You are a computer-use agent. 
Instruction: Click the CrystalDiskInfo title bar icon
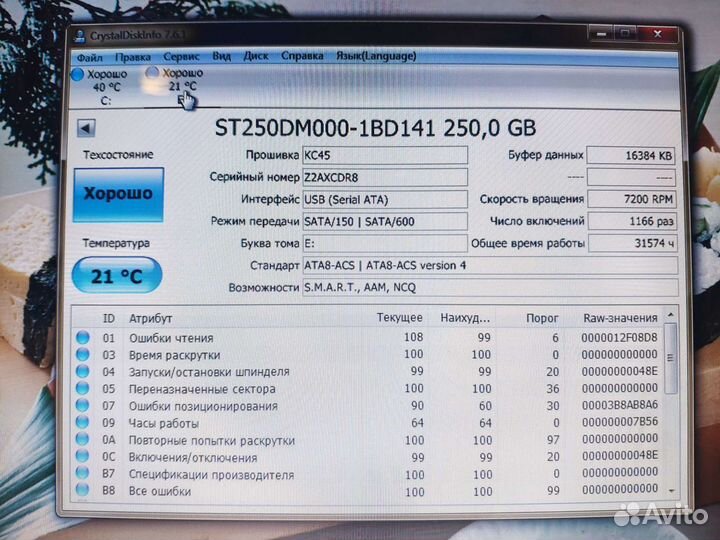(x=80, y=36)
